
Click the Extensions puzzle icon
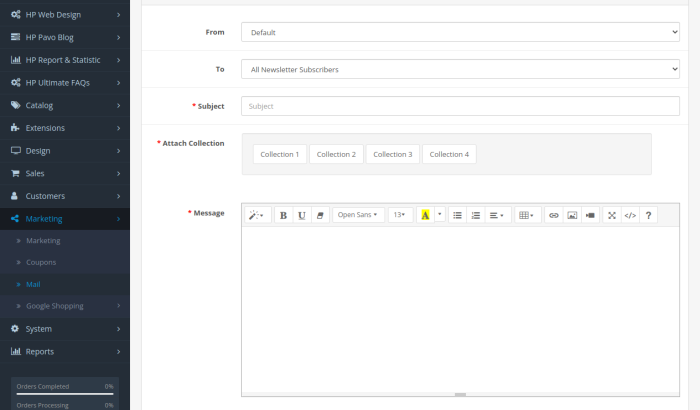pos(15,128)
